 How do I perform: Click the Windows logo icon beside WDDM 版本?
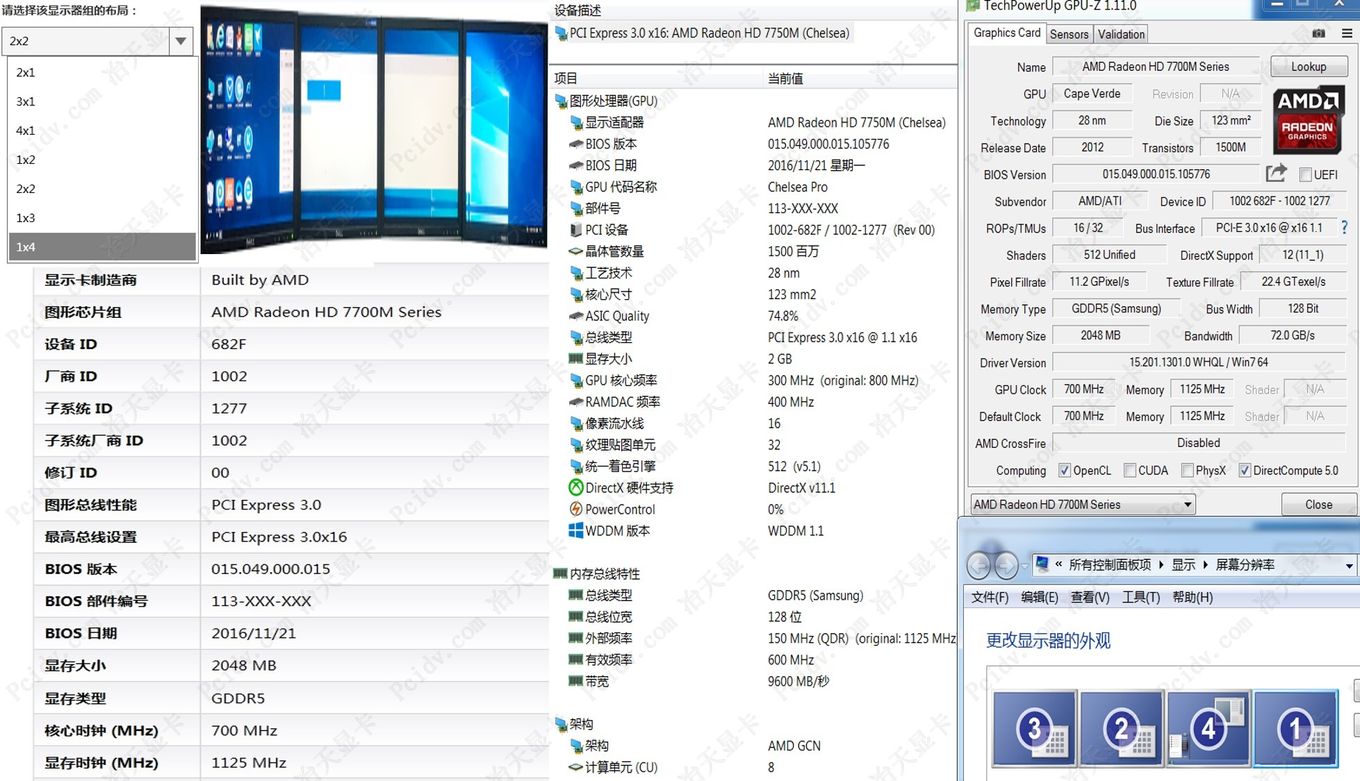(576, 531)
